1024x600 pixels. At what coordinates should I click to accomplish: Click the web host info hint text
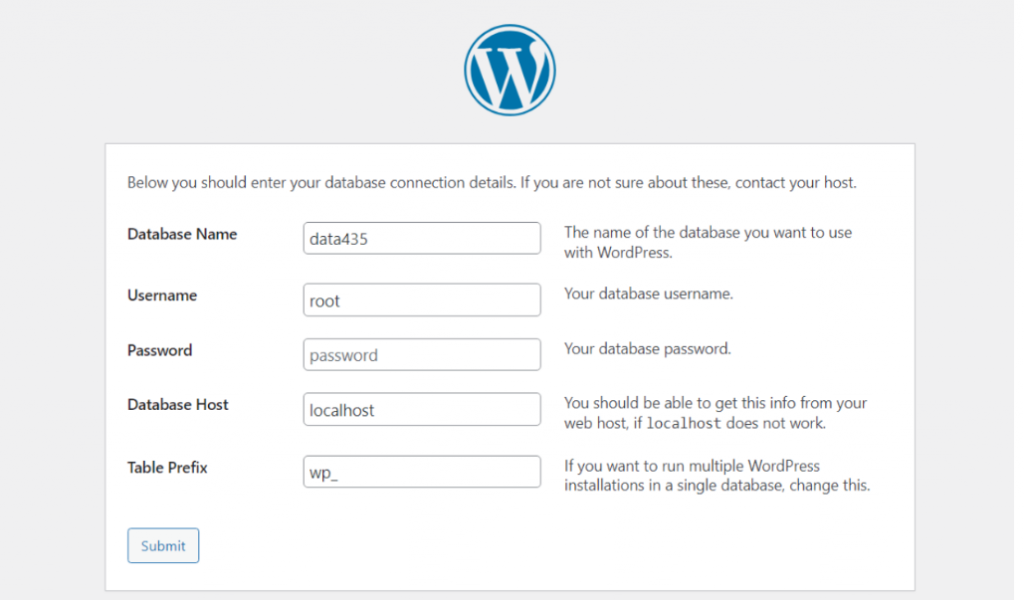[x=715, y=412]
